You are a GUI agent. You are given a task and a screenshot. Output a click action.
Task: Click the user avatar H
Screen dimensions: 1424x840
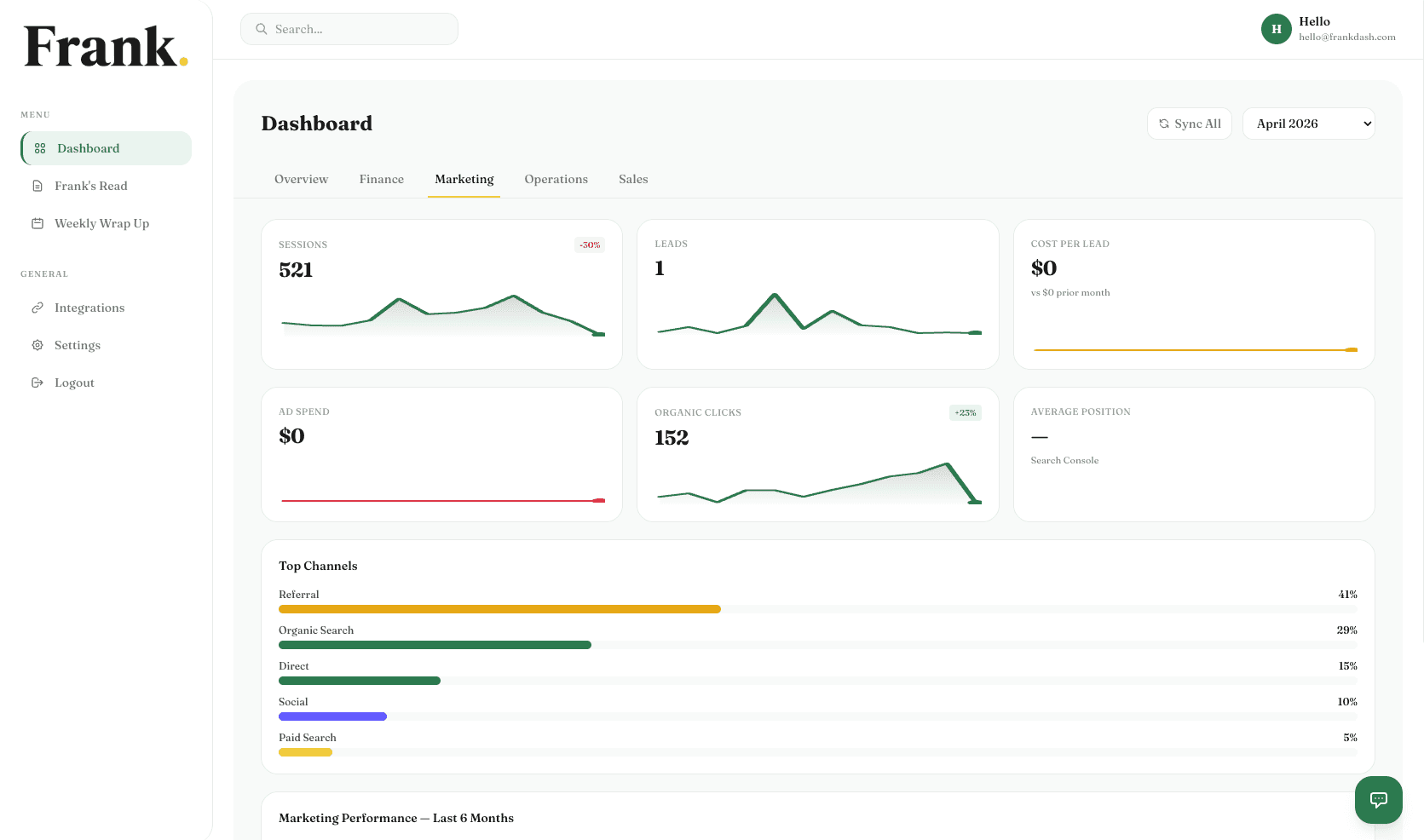pos(1277,29)
